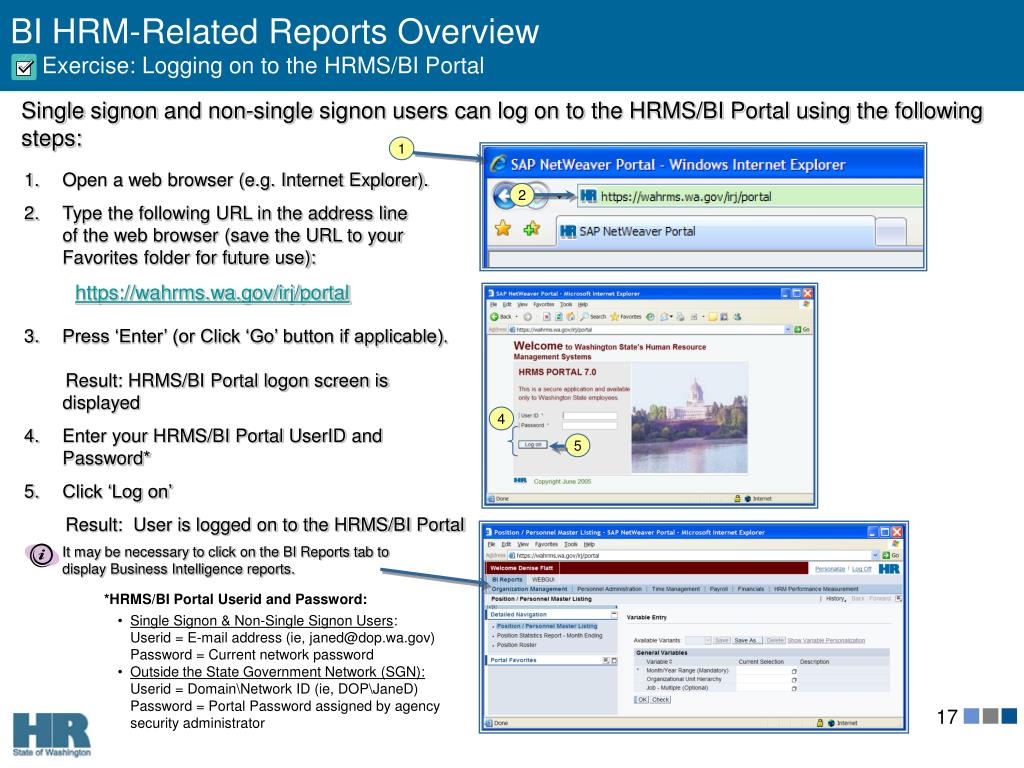Open the Tools menu in the logon screen browser
The width and height of the screenshot is (1024, 768).
tap(566, 304)
